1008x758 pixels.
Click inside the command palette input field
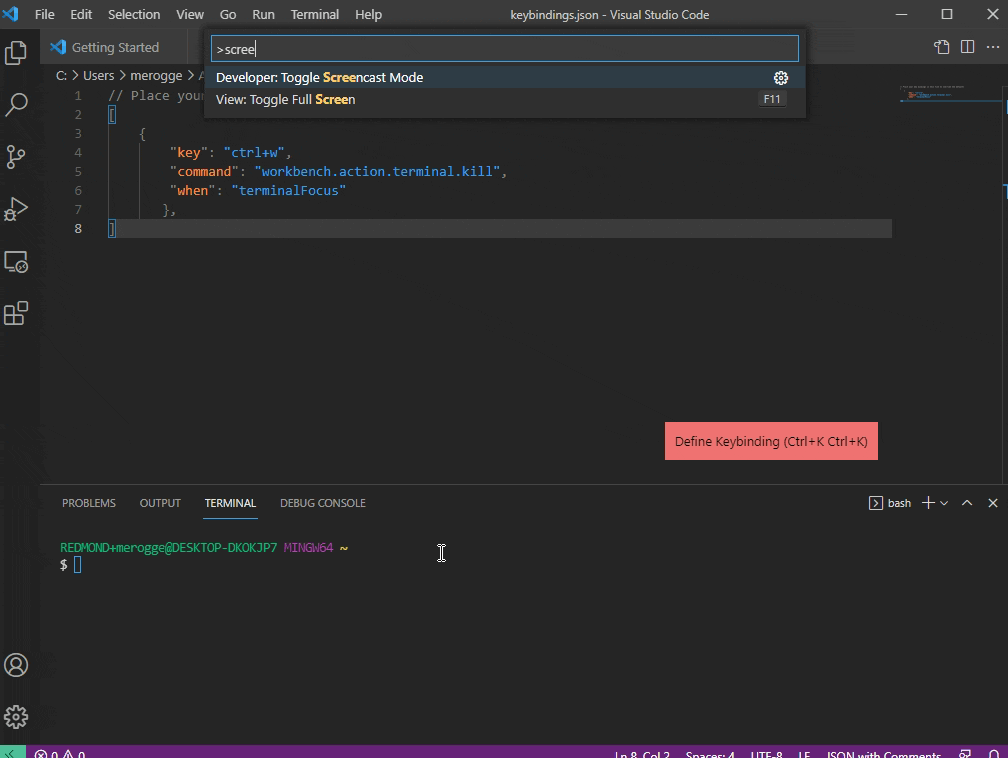tap(500, 48)
